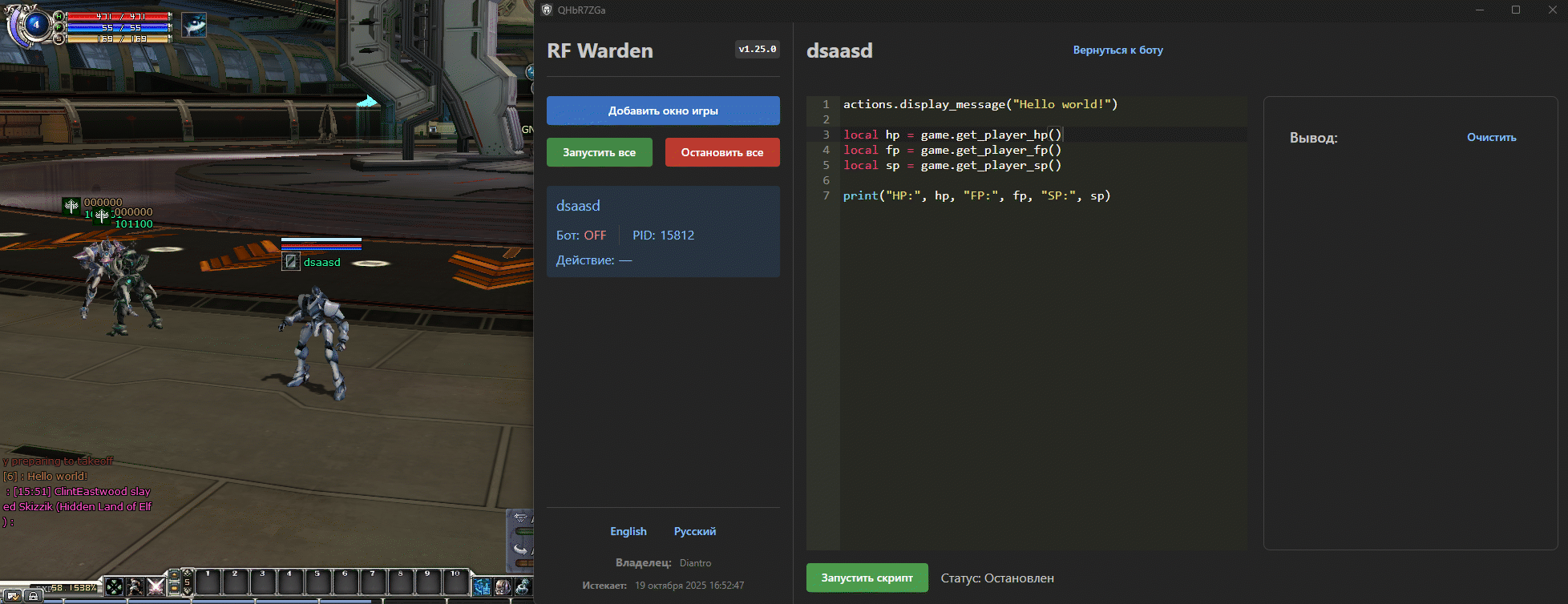Click the Статус: Остановлен status text
This screenshot has height=604, width=1568.
tap(997, 578)
